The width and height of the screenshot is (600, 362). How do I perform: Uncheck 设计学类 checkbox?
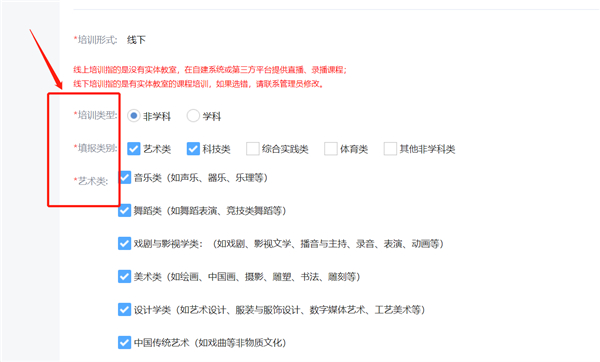click(125, 309)
